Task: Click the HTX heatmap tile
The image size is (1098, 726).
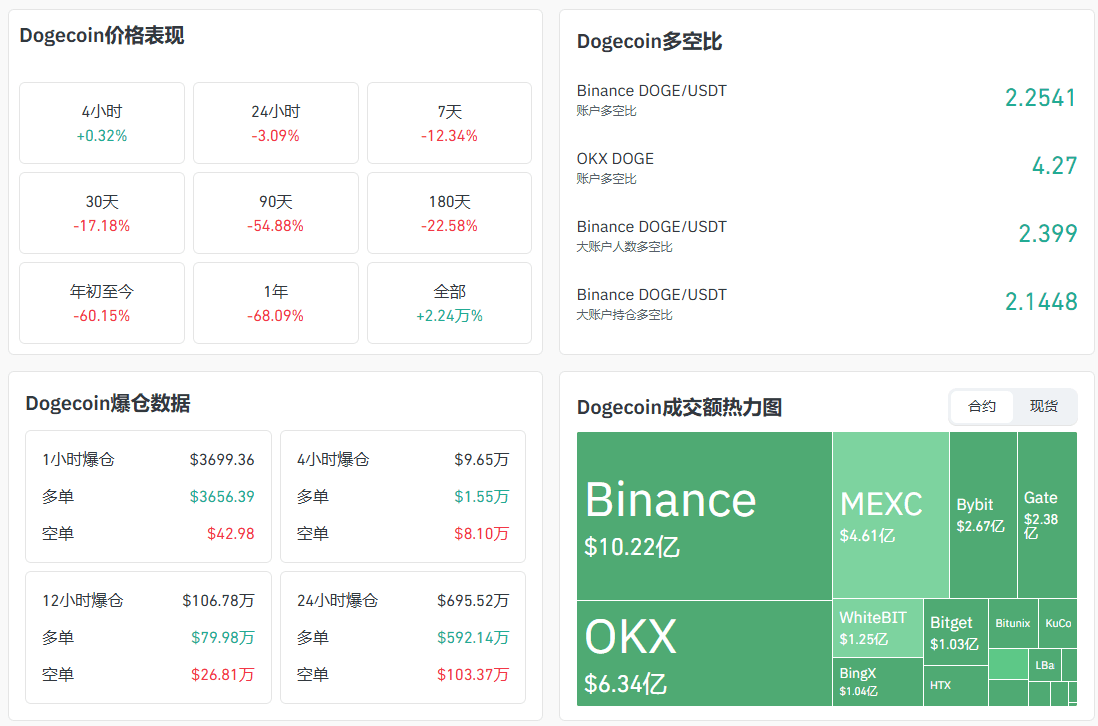Action: point(956,685)
